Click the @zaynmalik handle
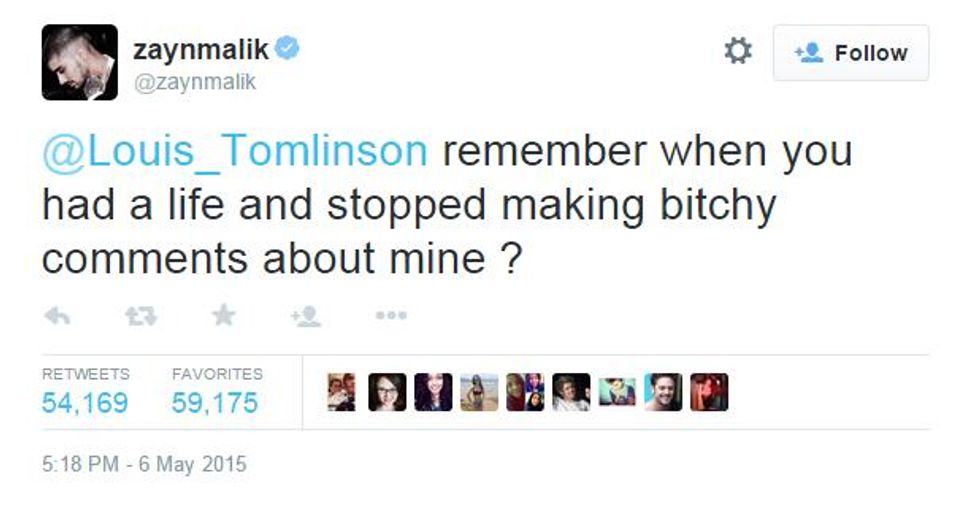This screenshot has height=520, width=980. point(194,82)
